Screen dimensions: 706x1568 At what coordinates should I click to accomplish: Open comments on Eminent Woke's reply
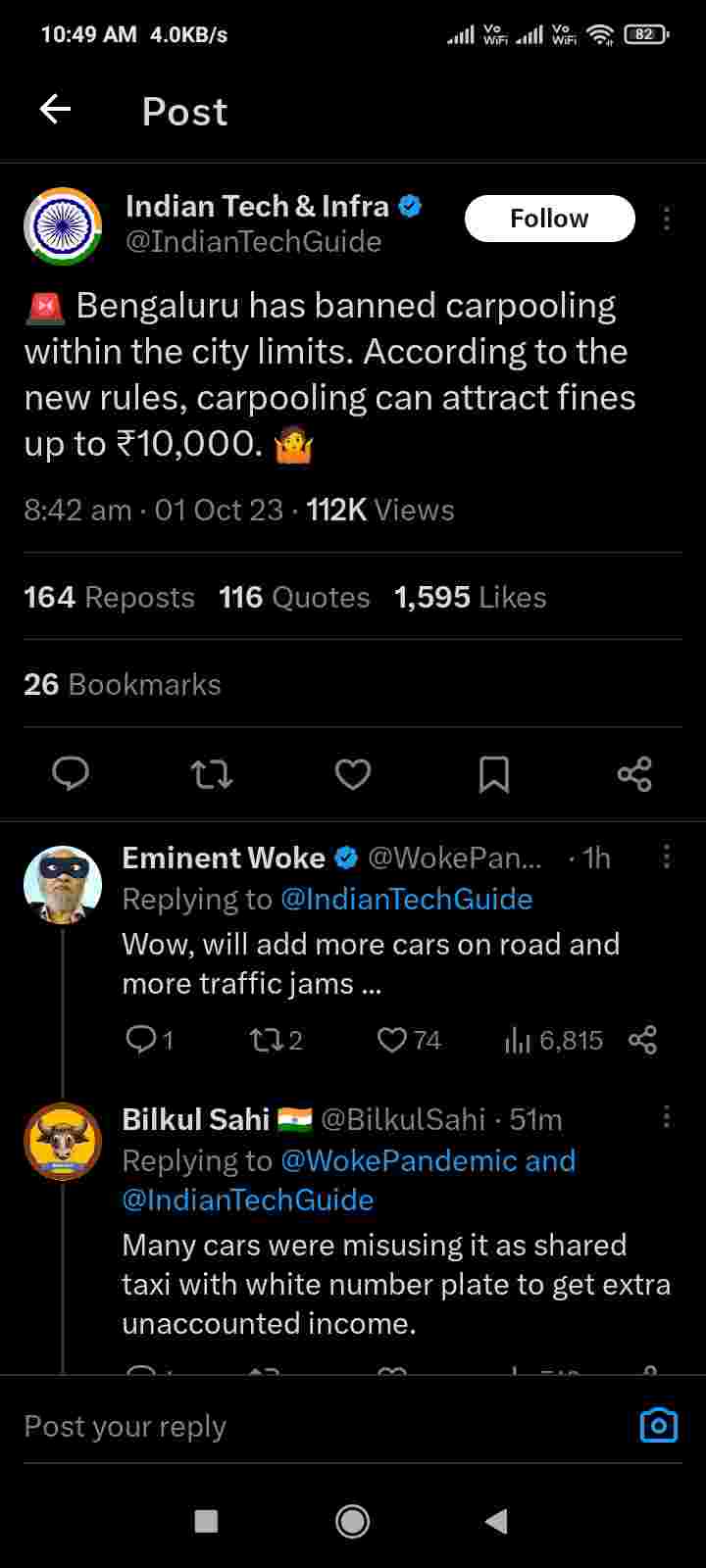pyautogui.click(x=141, y=1039)
